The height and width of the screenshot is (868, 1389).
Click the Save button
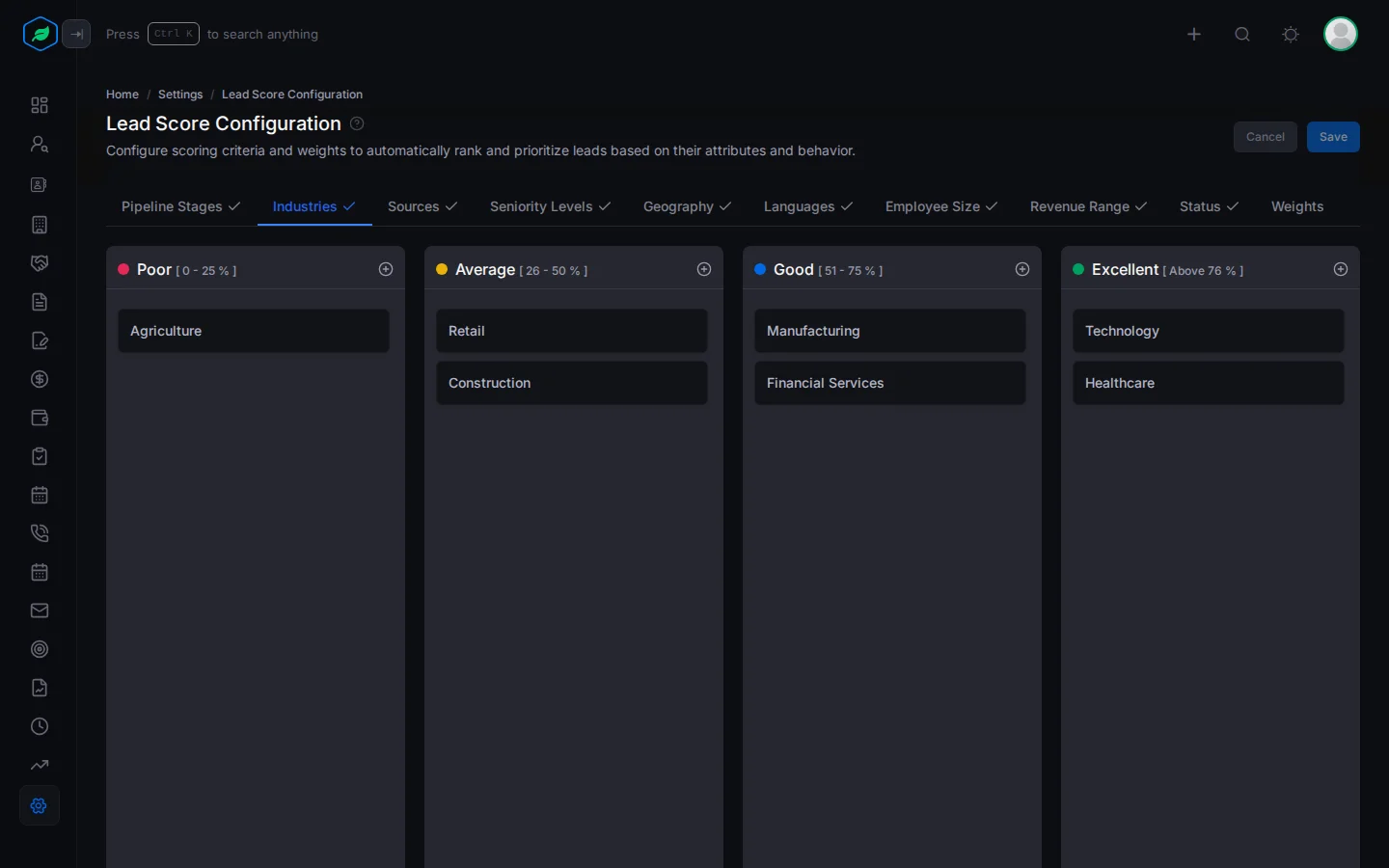pos(1333,137)
